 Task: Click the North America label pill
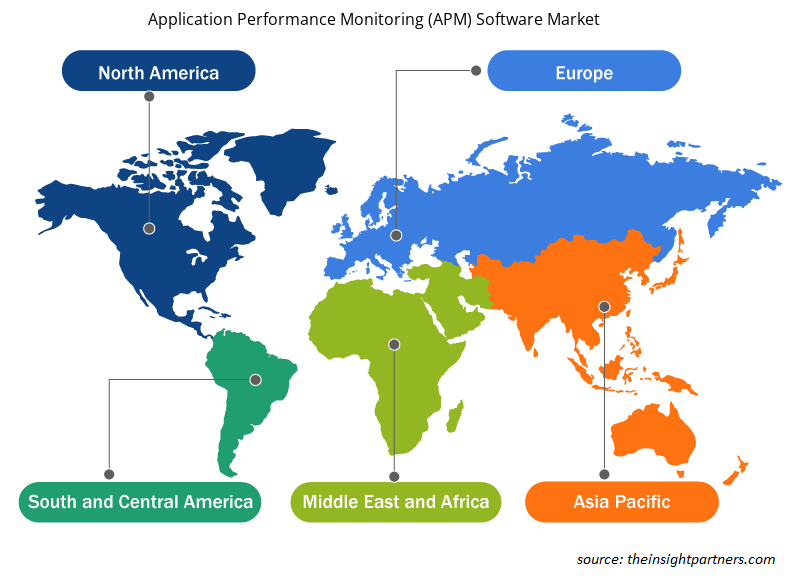point(159,71)
